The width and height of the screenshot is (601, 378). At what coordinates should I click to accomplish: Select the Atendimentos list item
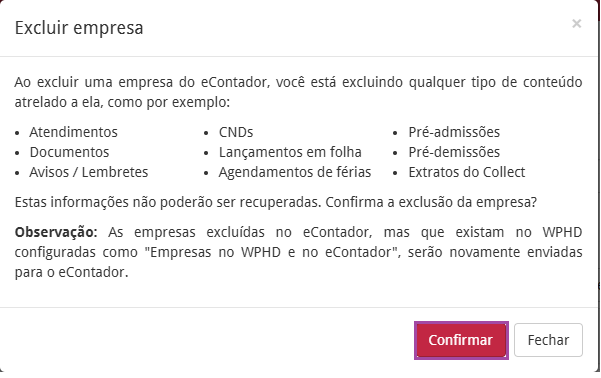pyautogui.click(x=74, y=132)
